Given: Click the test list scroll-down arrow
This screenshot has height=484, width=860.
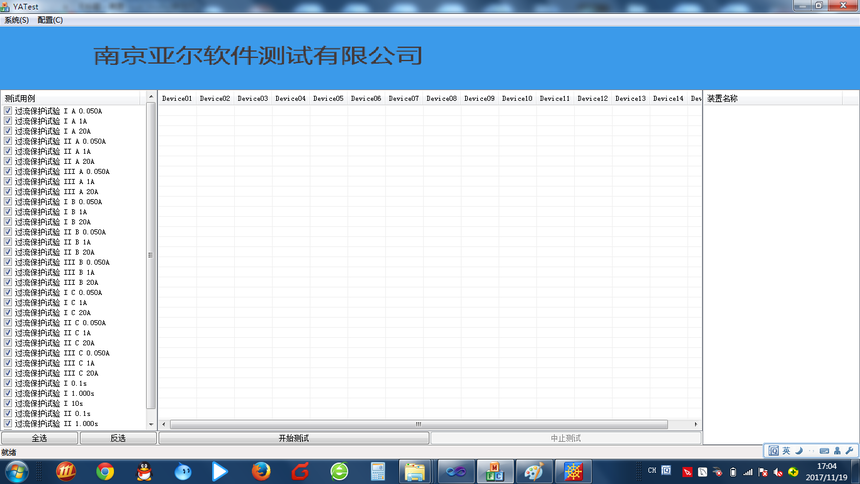Looking at the screenshot, I should (x=152, y=424).
